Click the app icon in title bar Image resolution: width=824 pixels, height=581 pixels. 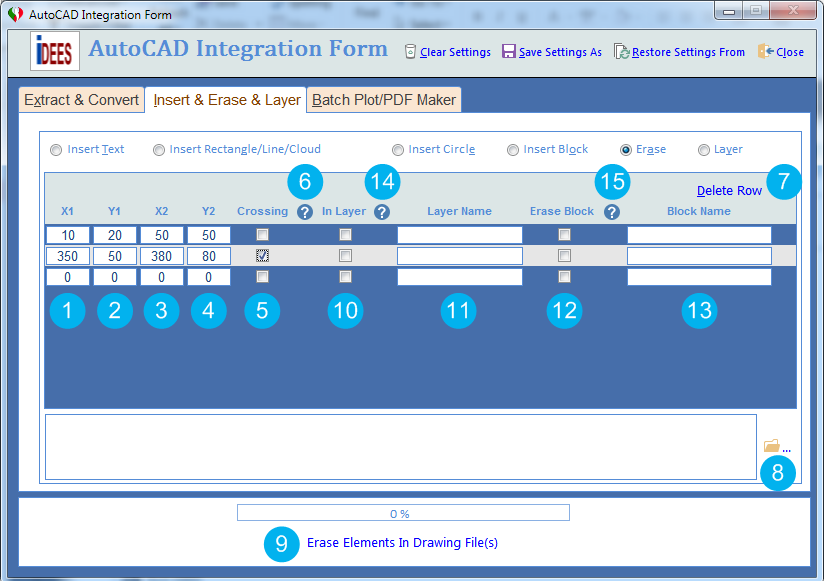16,14
